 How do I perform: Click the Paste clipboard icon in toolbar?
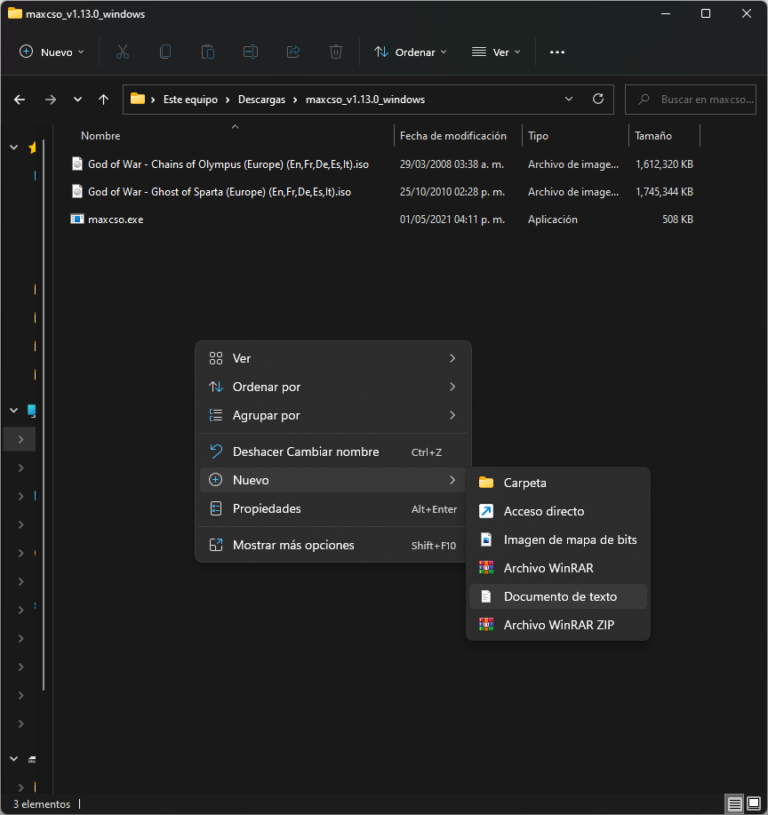click(208, 52)
